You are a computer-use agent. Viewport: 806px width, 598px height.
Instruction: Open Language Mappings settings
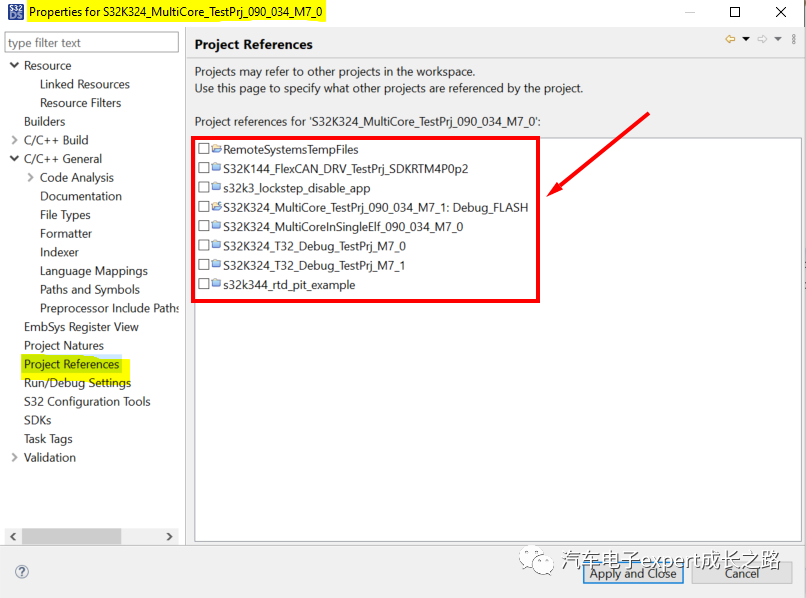94,271
